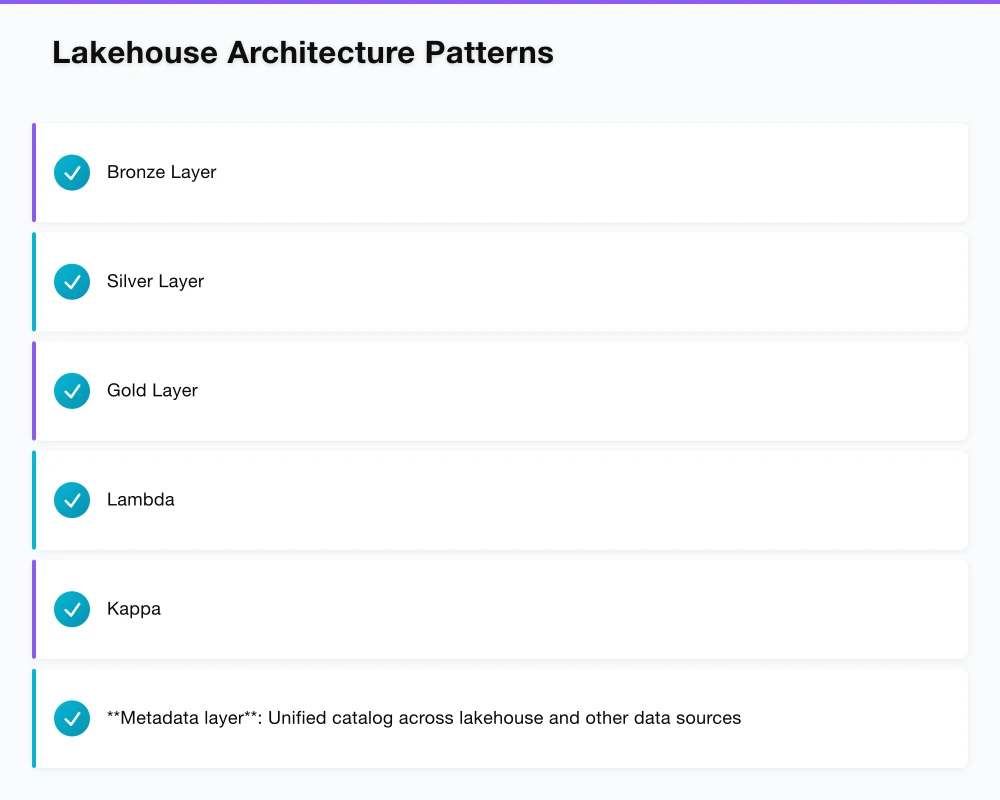Screen dimensions: 1000x800
Task: Click the check icon beside Kappa
Action: [72, 609]
